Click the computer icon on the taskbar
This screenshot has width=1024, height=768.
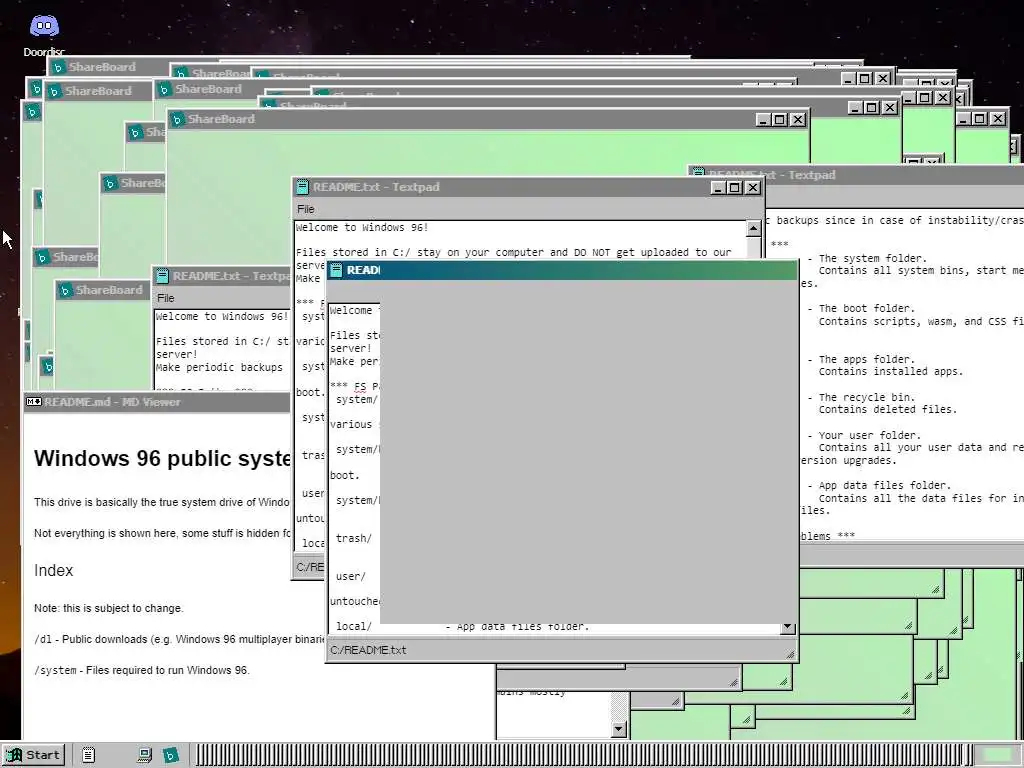coord(144,755)
